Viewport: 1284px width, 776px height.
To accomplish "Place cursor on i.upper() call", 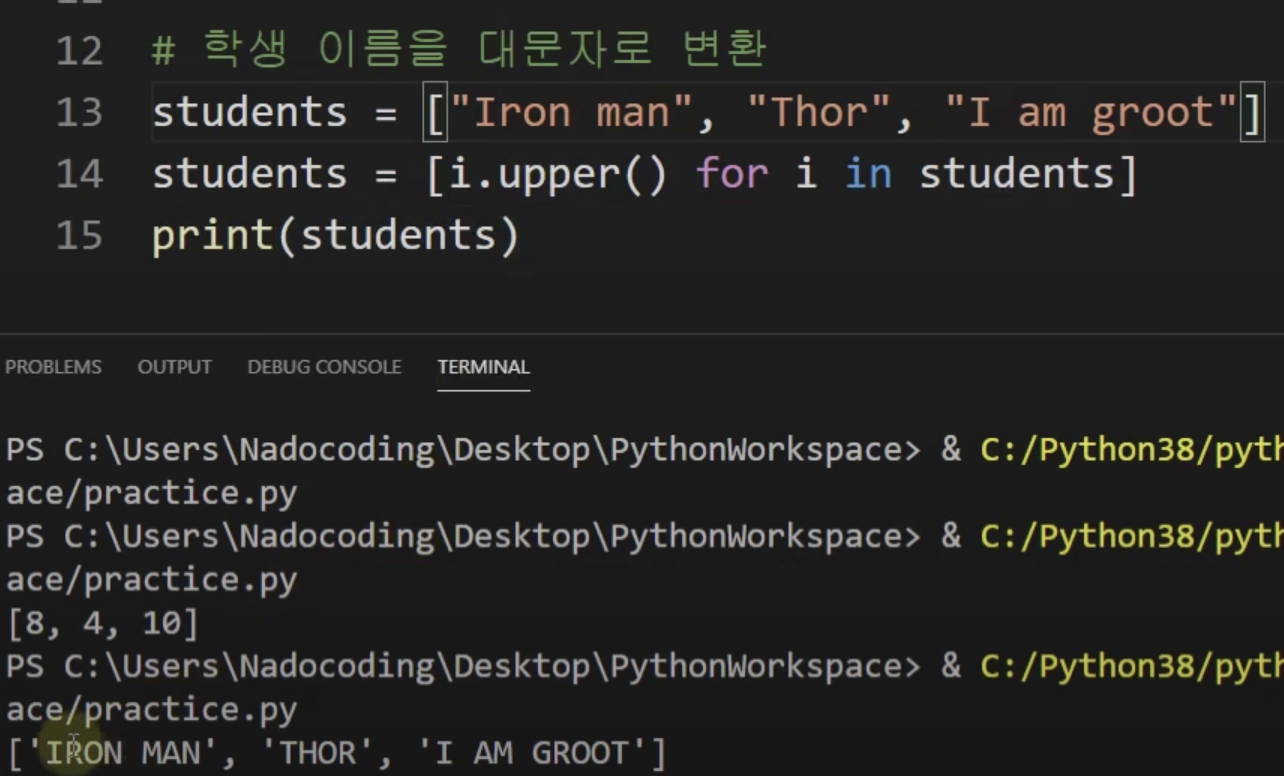I will click(558, 174).
